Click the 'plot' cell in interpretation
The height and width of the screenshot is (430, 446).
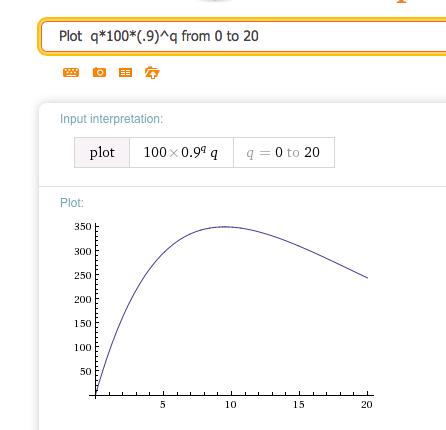tap(102, 153)
